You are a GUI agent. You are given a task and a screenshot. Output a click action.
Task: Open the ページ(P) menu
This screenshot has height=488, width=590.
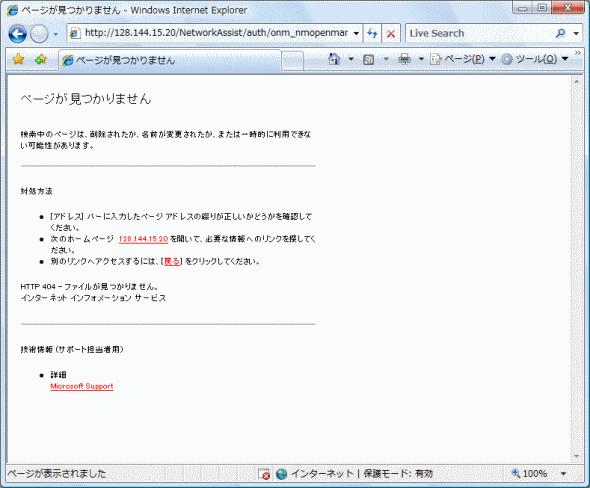463,59
